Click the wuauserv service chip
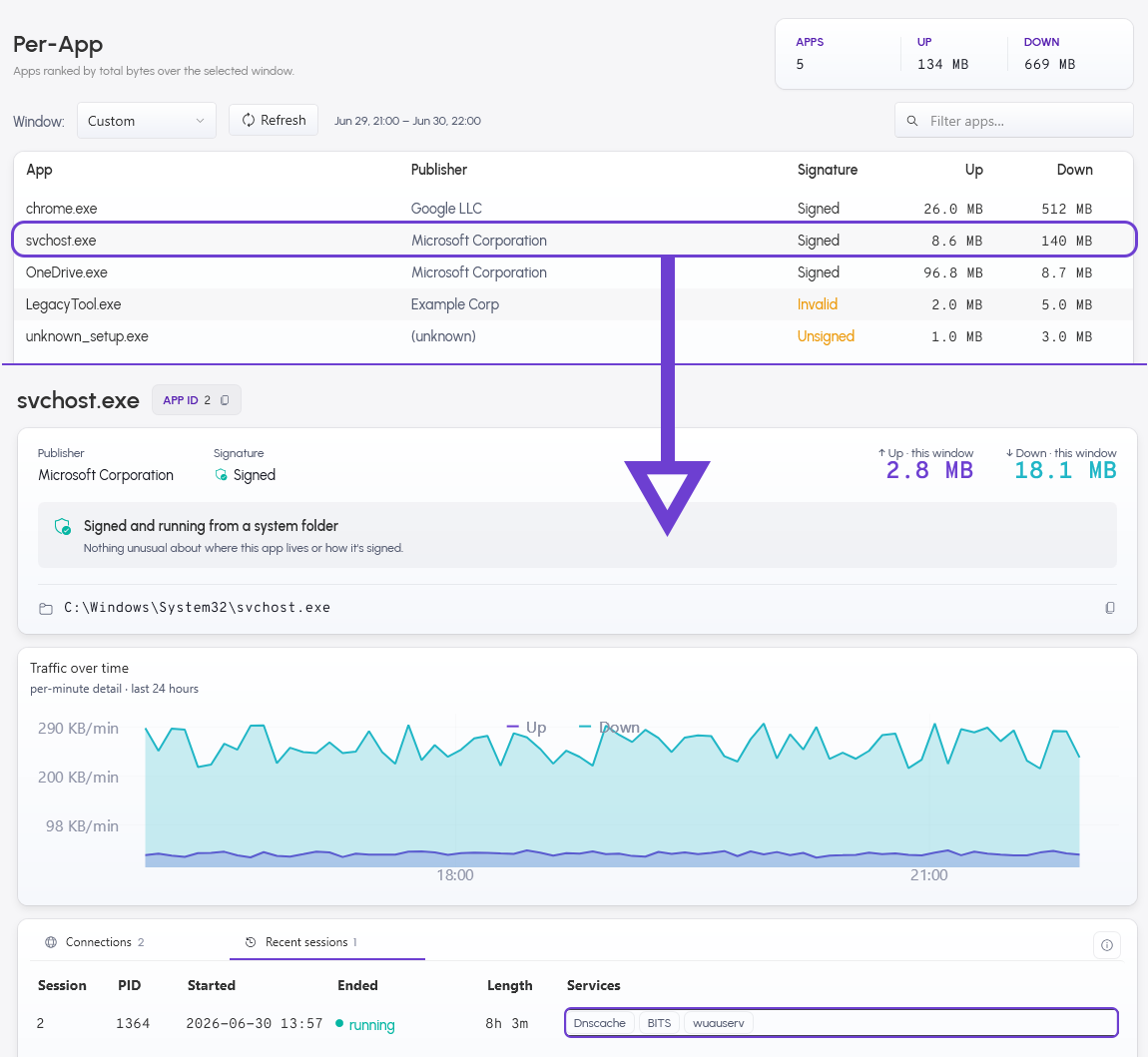The width and height of the screenshot is (1148, 1057). 718,1023
